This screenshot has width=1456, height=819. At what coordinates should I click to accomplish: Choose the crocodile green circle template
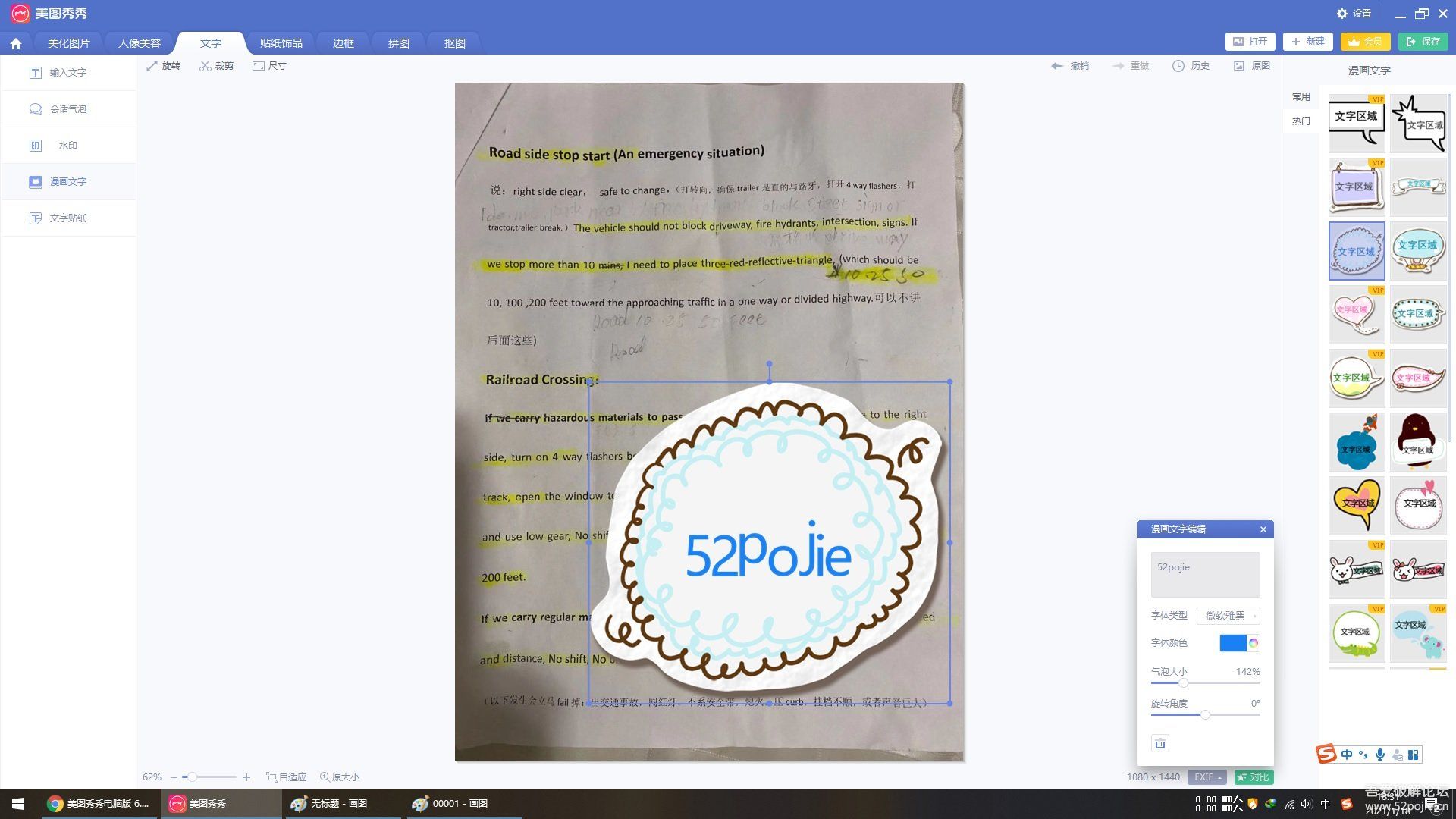(1357, 633)
